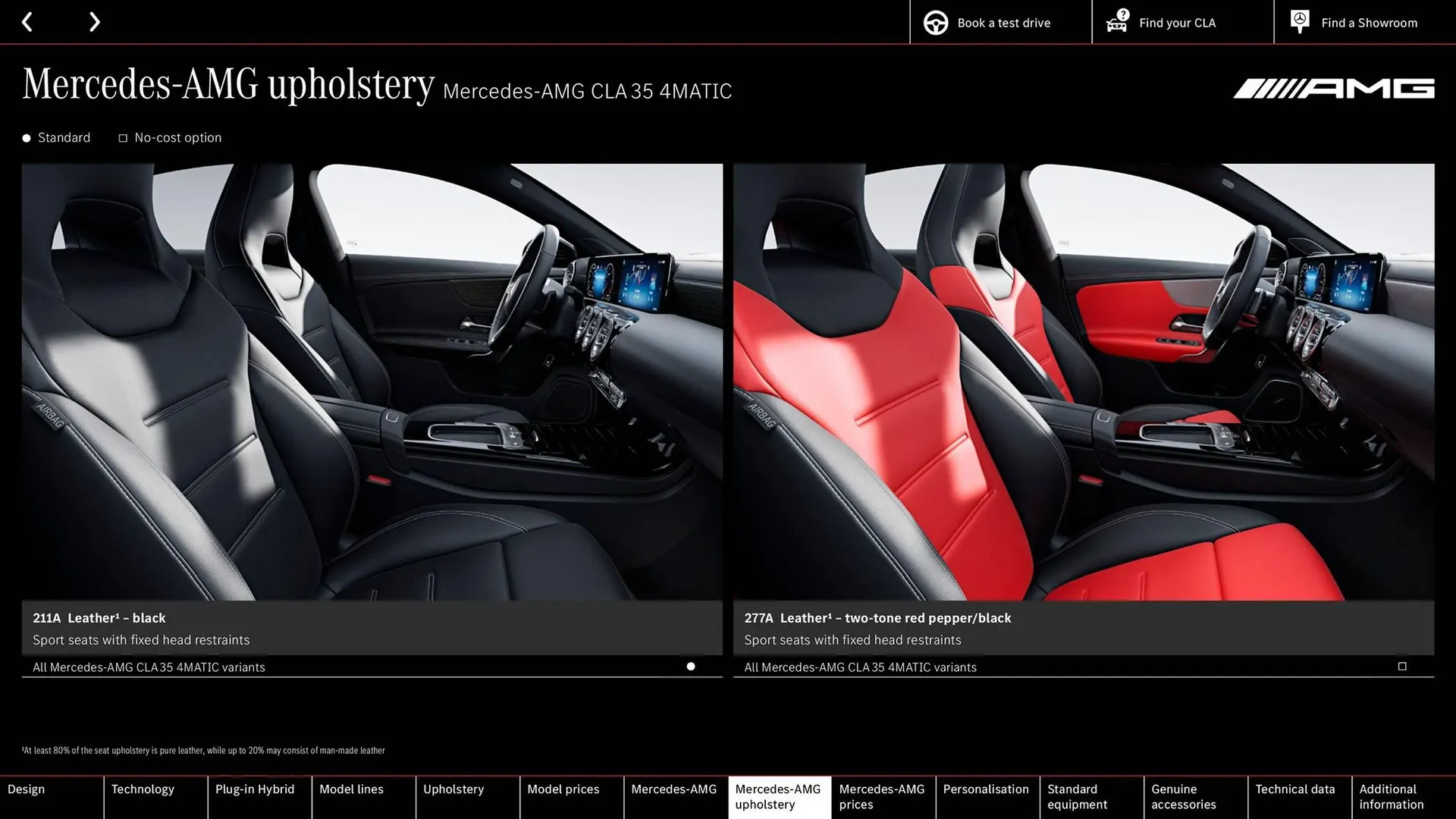
Task: Click the Standard legend dot icon
Action: (27, 138)
